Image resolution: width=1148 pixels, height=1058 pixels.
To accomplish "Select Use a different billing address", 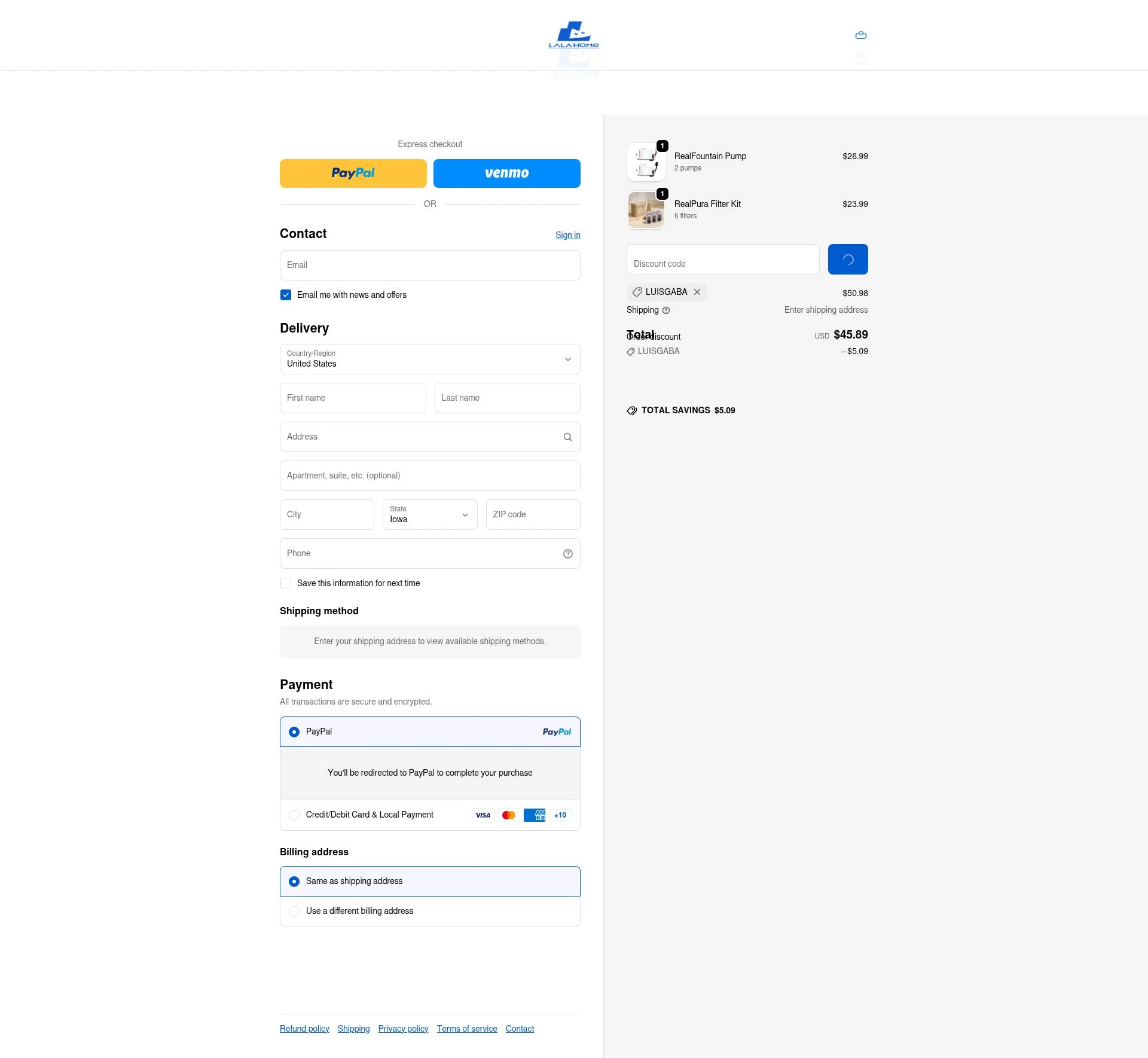I will [294, 911].
